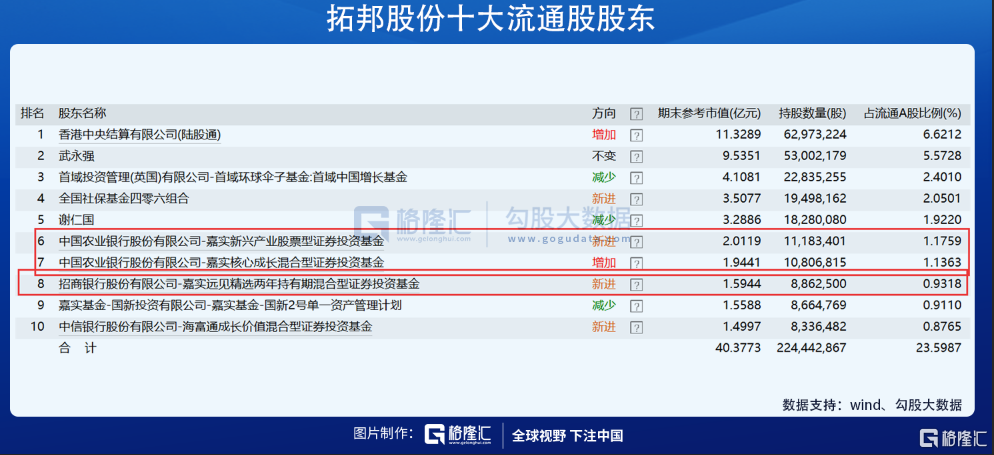The width and height of the screenshot is (994, 455).
Task: Click 新进 direction in 全国社保基金 row
Action: click(604, 199)
